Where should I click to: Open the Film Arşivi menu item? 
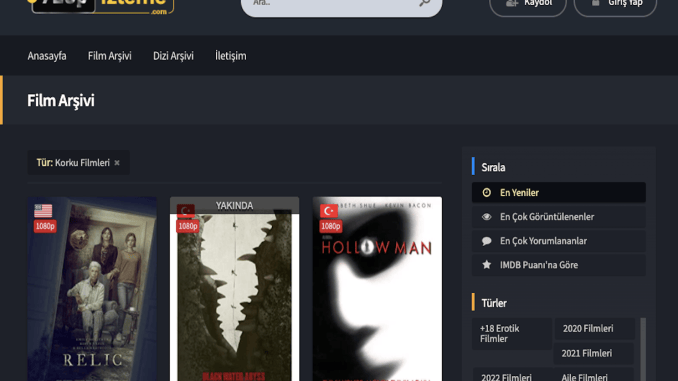click(109, 56)
